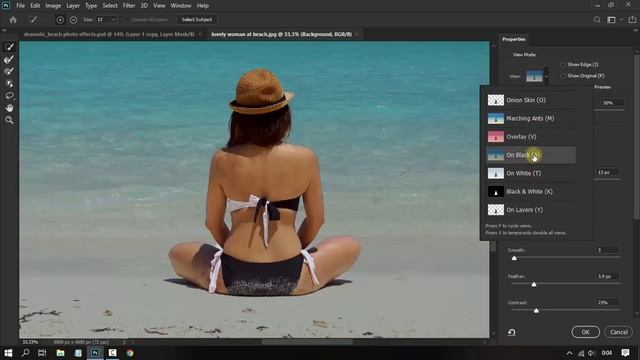Choose Marching Ants (M) view
Viewport: 640px width, 360px height.
(x=531, y=118)
